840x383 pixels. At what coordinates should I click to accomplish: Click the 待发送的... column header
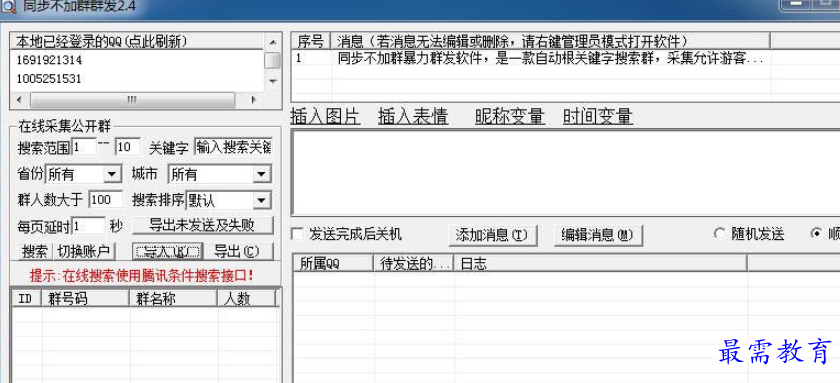414,263
